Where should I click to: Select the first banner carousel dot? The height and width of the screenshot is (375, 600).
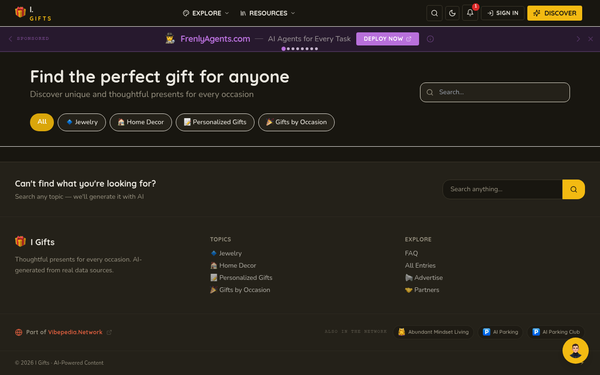click(284, 49)
